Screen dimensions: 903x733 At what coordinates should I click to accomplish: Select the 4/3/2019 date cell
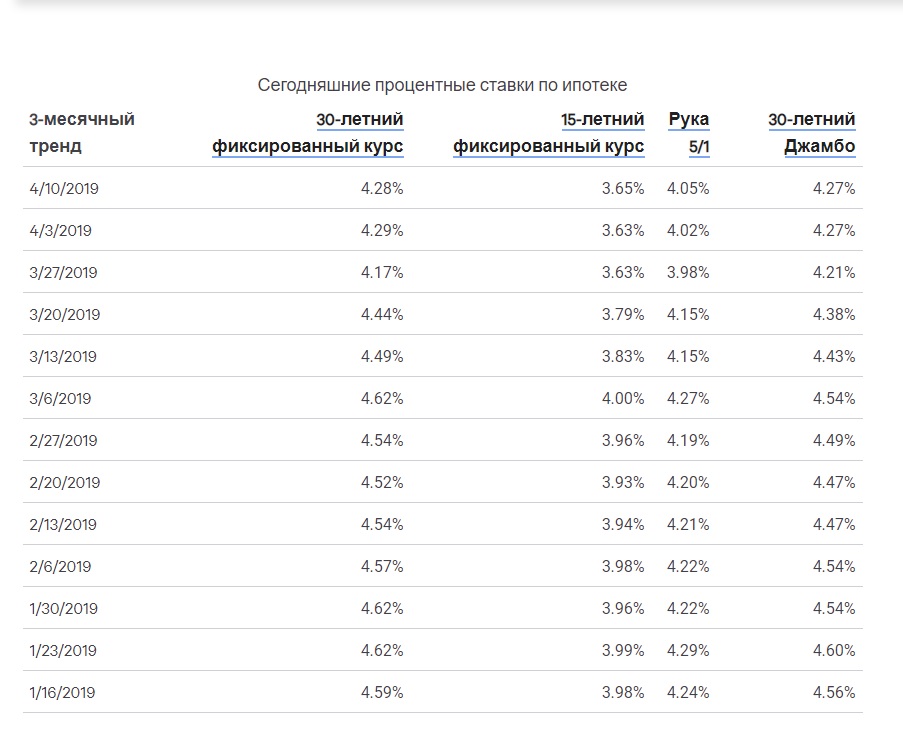[x=61, y=230]
